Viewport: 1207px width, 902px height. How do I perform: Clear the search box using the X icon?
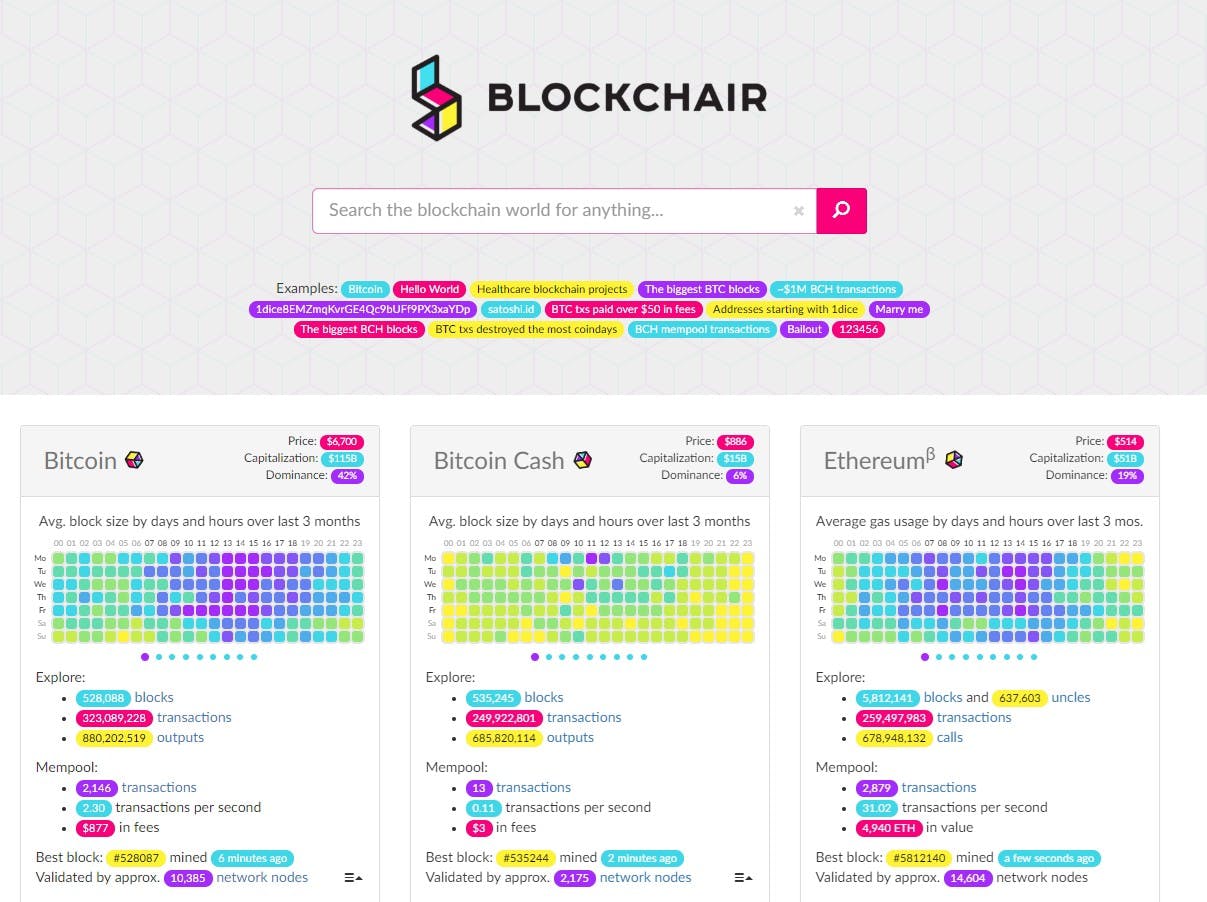pyautogui.click(x=798, y=210)
